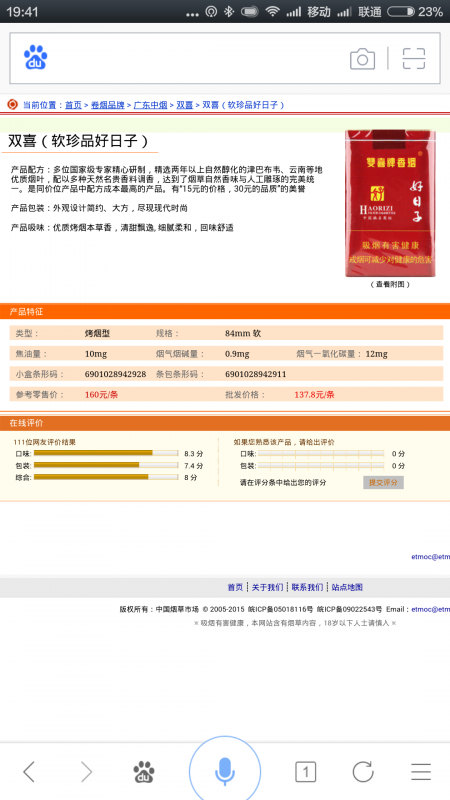
Task: Open camera image search icon
Action: (362, 59)
